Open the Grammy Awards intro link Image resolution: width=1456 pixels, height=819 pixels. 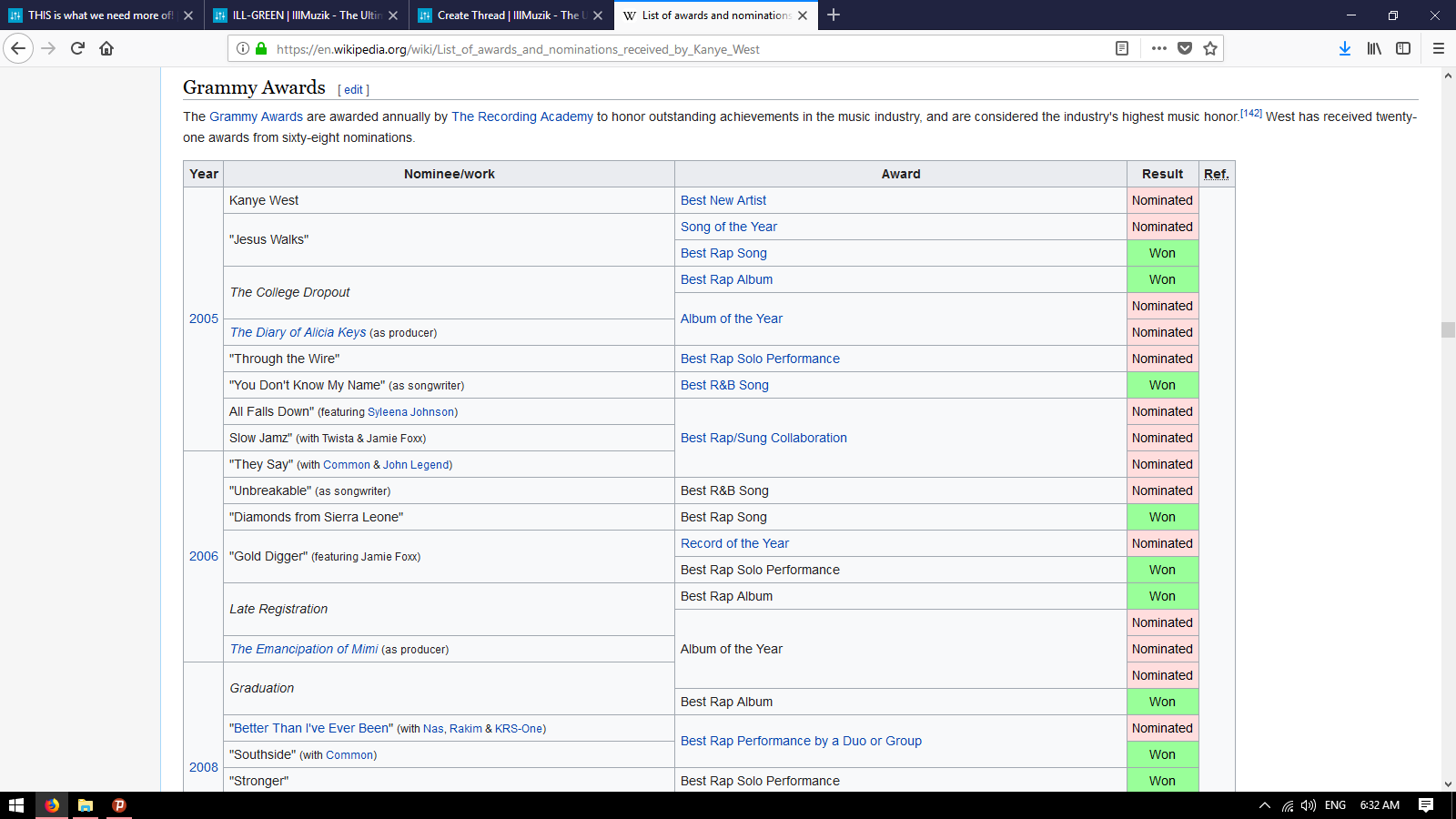256,116
